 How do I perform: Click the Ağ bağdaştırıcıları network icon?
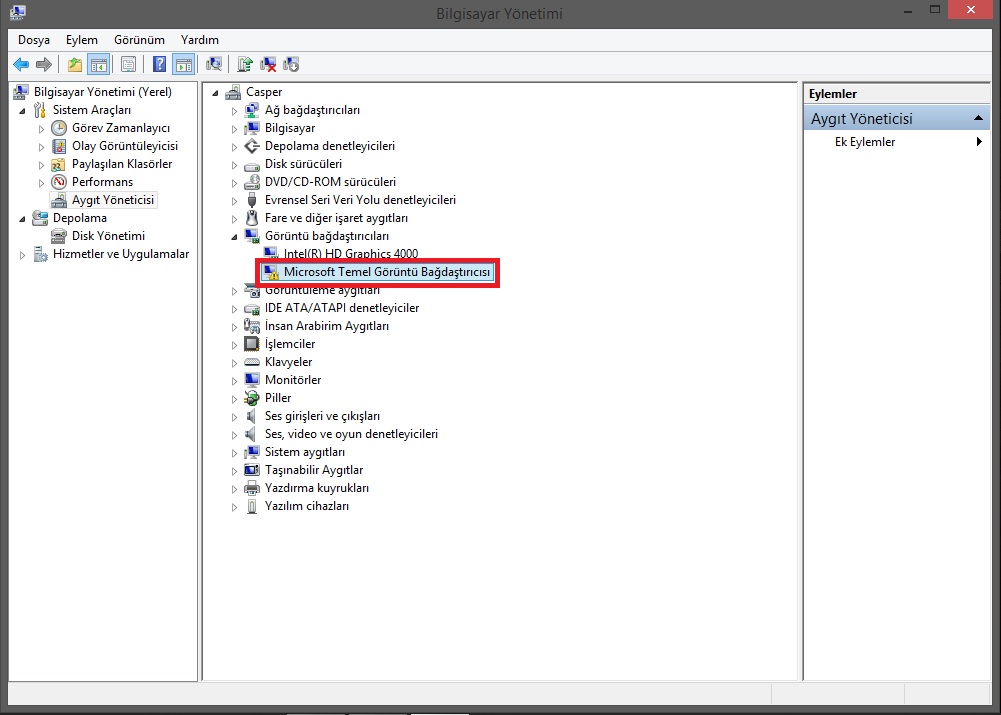tap(252, 110)
